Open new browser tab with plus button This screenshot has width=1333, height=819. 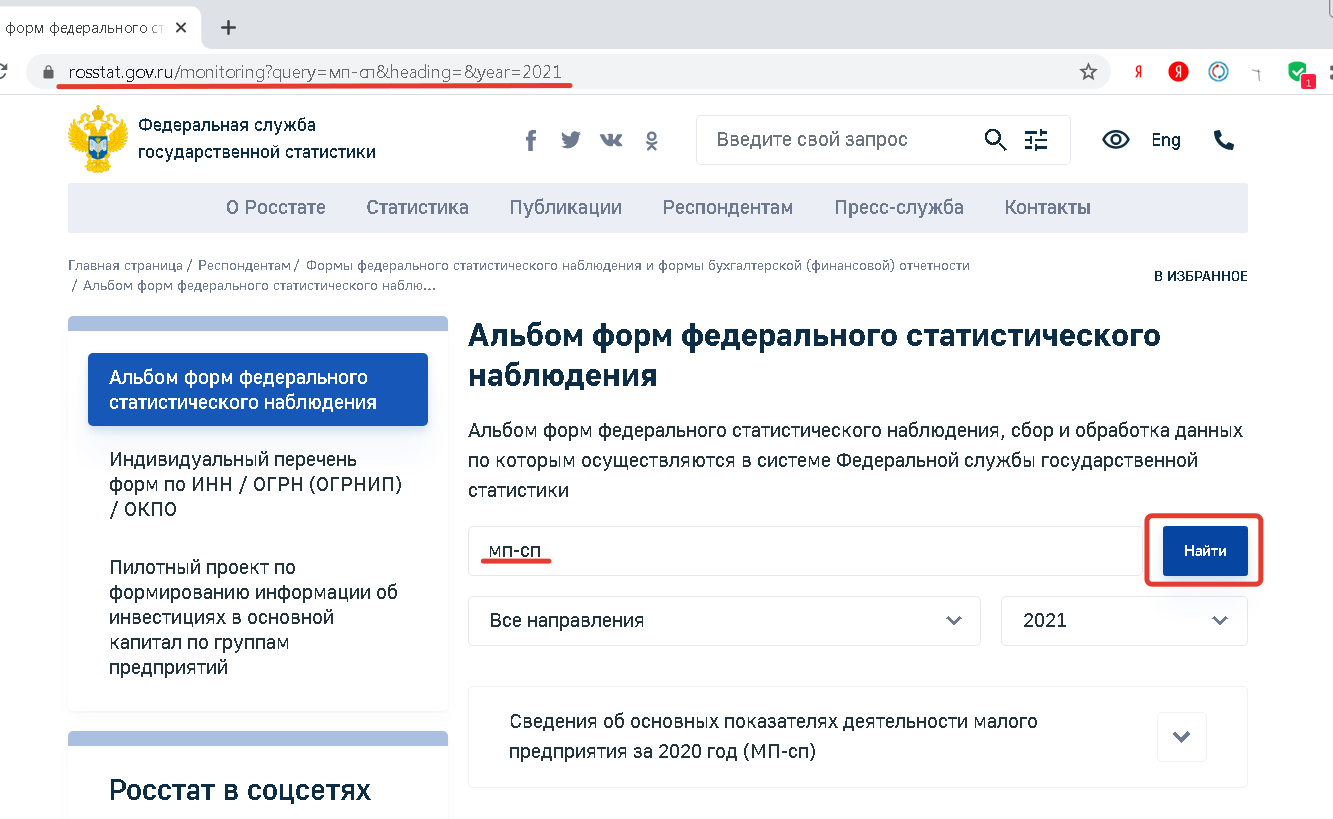pos(228,27)
